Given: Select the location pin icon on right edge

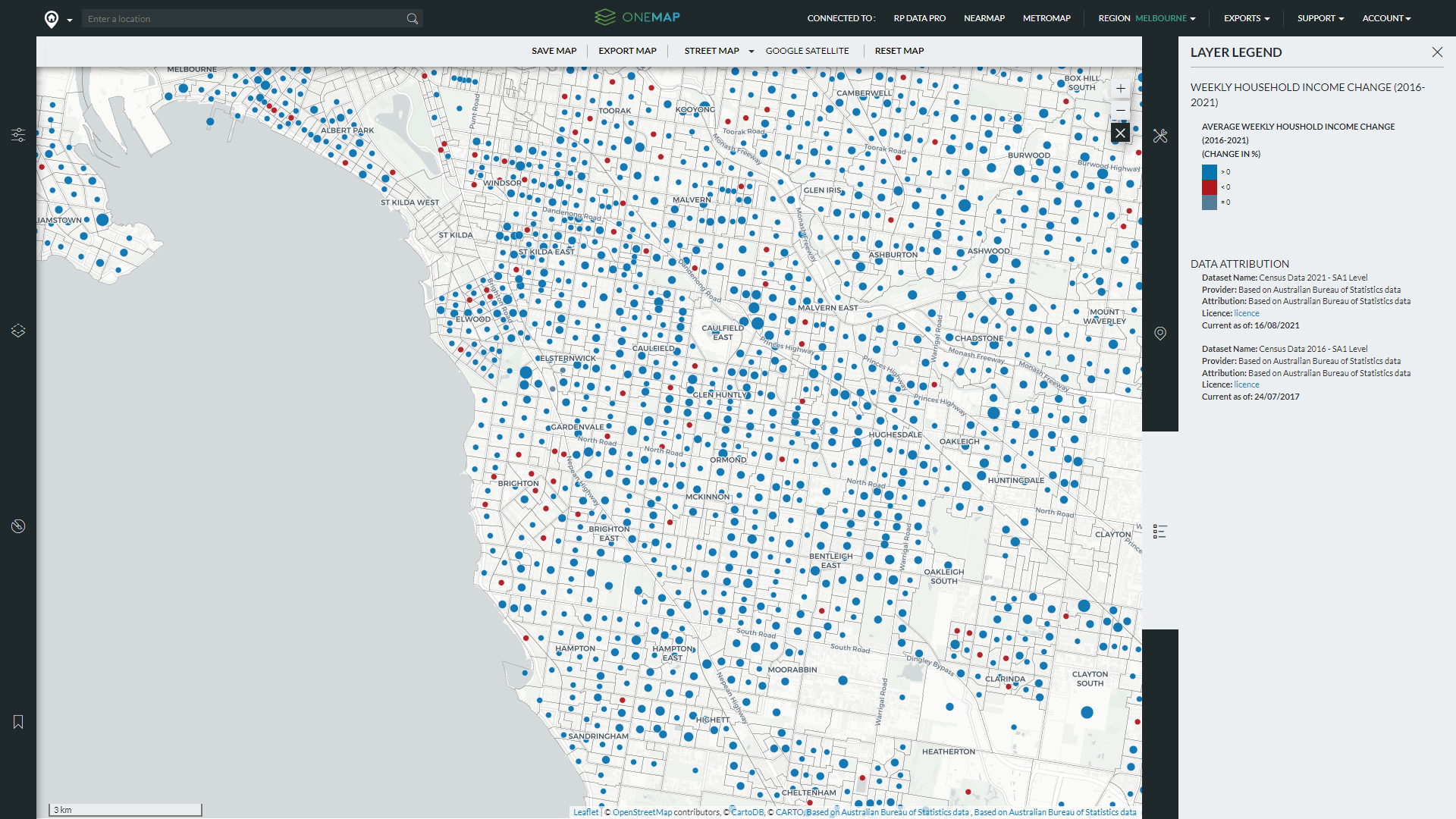Looking at the screenshot, I should coord(1160,333).
